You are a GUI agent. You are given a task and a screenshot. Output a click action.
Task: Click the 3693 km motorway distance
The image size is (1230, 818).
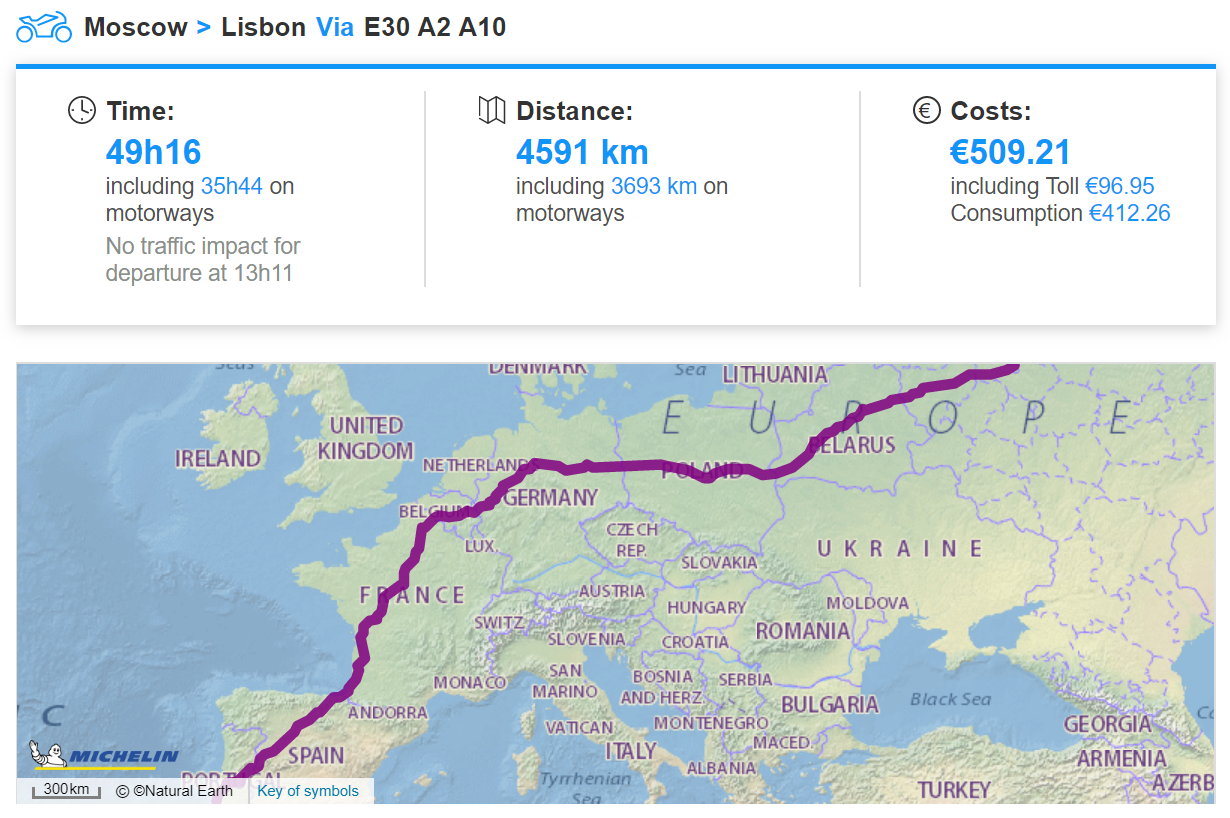click(654, 186)
